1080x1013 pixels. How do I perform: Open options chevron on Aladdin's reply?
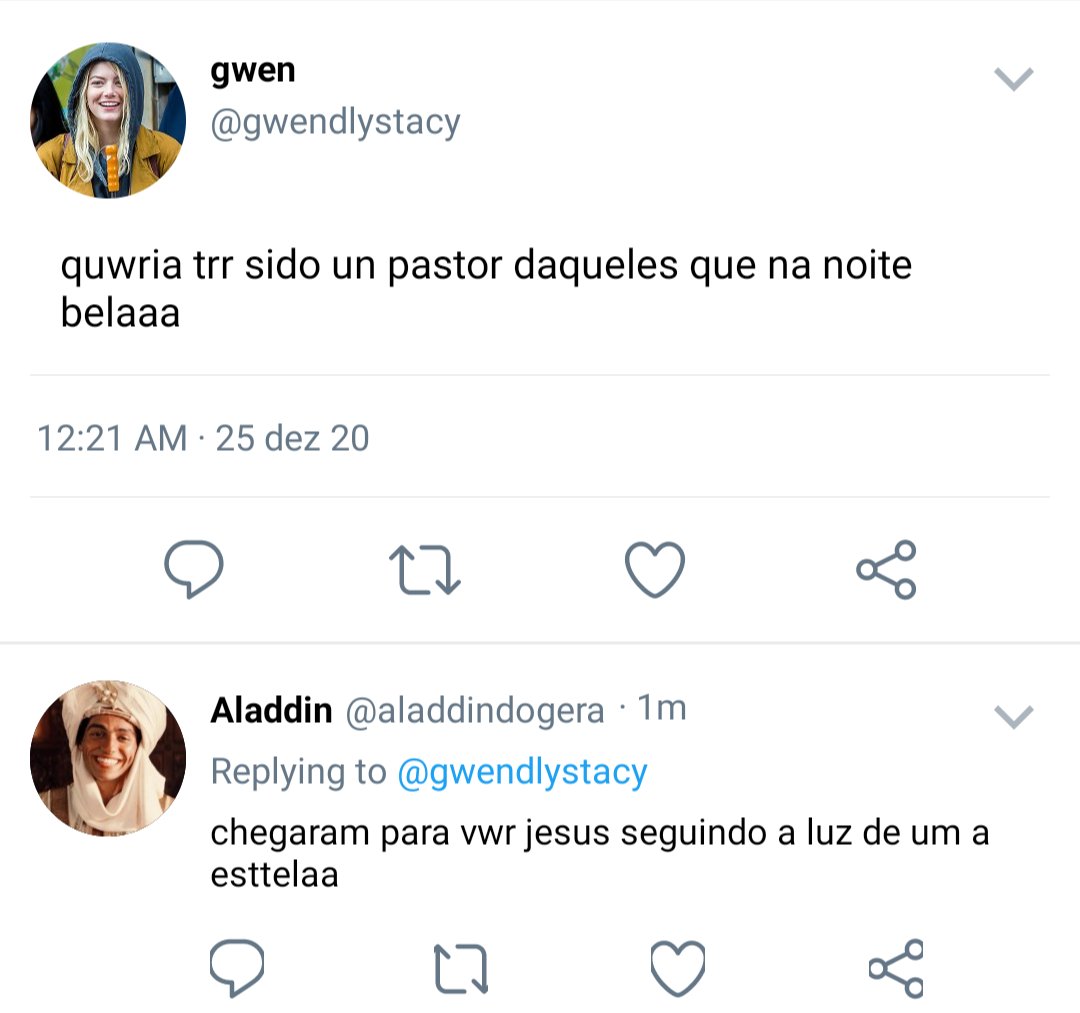coord(1014,716)
